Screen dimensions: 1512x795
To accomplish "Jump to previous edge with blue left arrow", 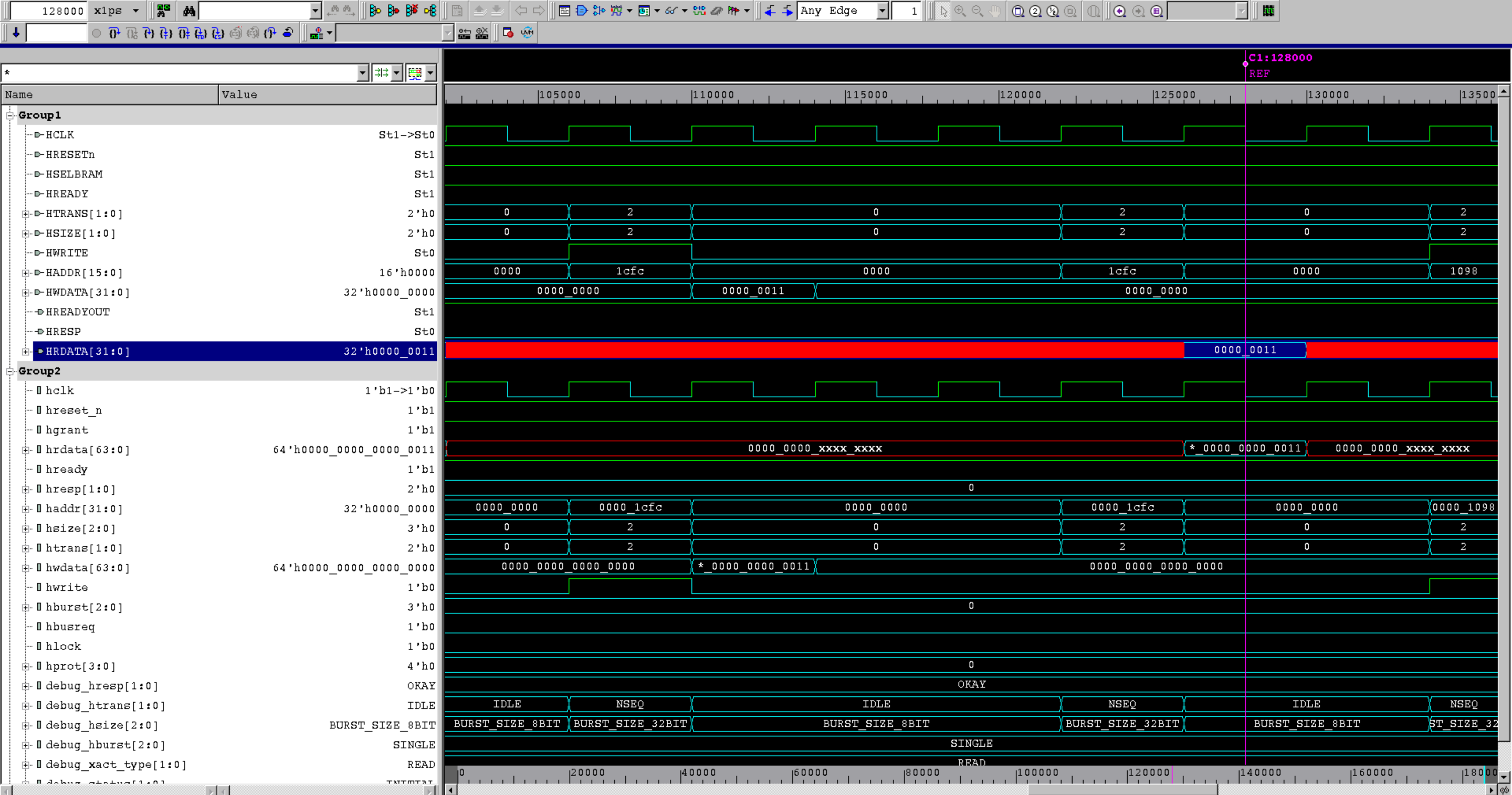I will pyautogui.click(x=770, y=10).
